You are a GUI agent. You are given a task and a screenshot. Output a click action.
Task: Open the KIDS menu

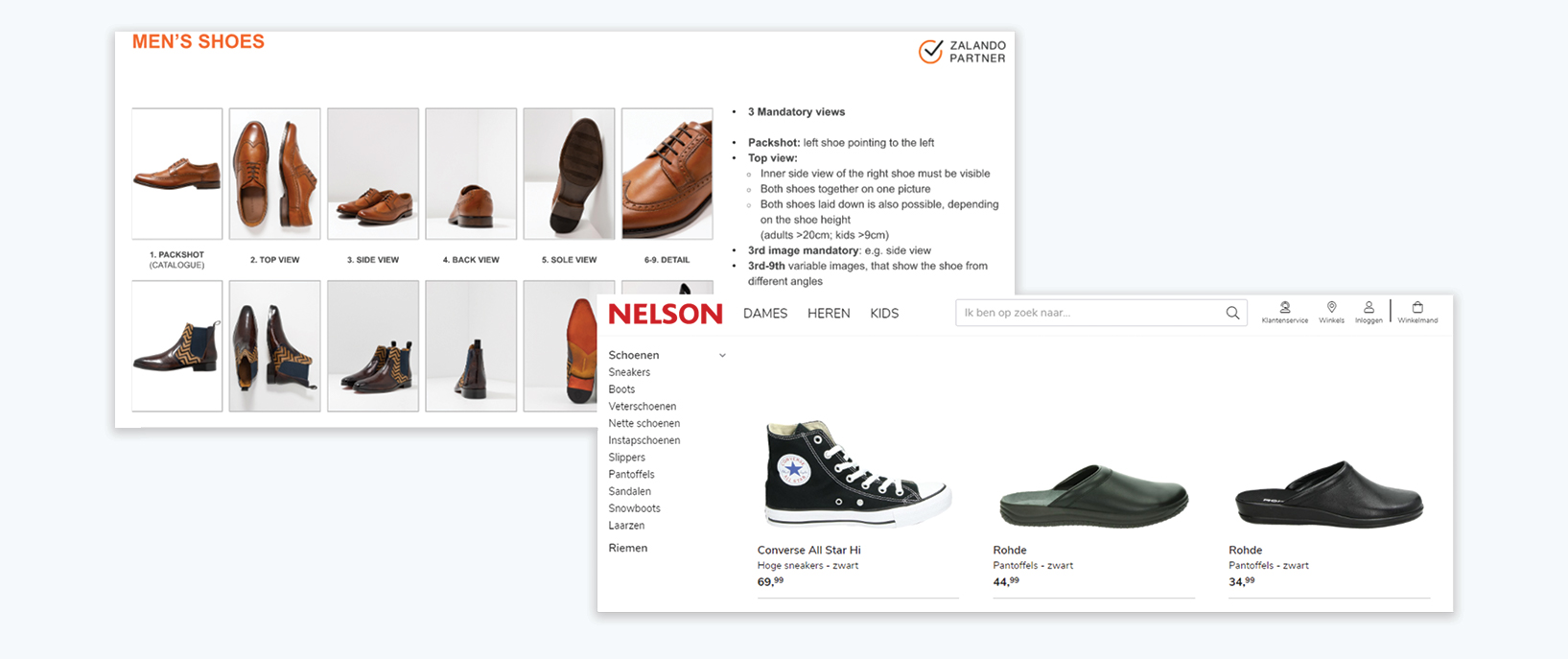pyautogui.click(x=884, y=314)
